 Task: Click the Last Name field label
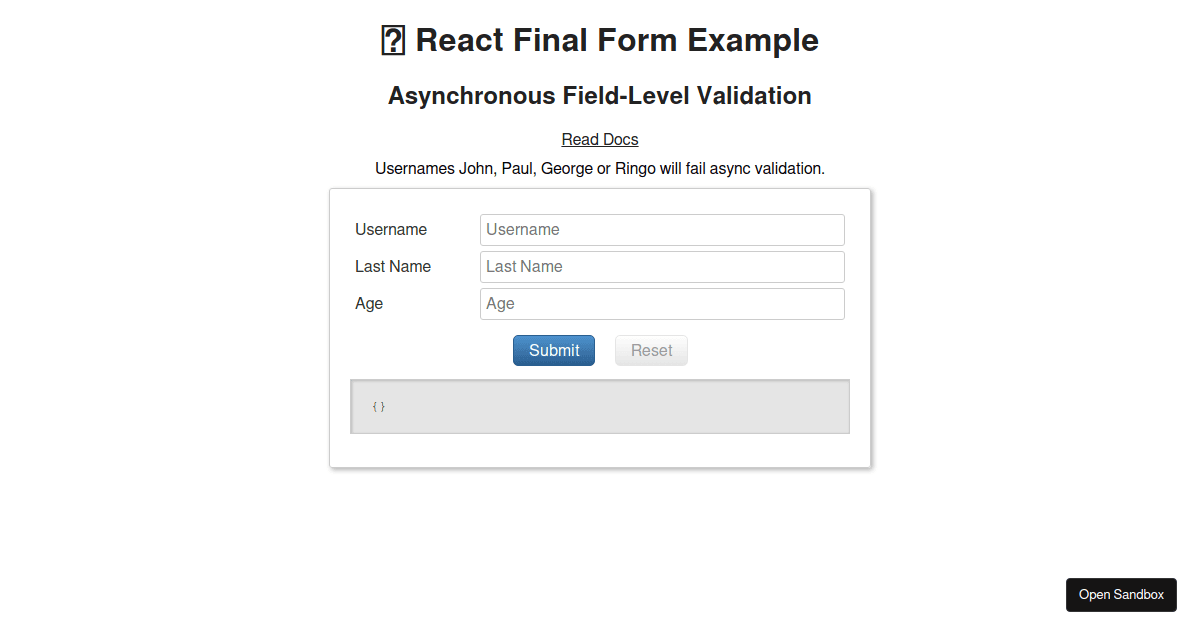pyautogui.click(x=393, y=267)
